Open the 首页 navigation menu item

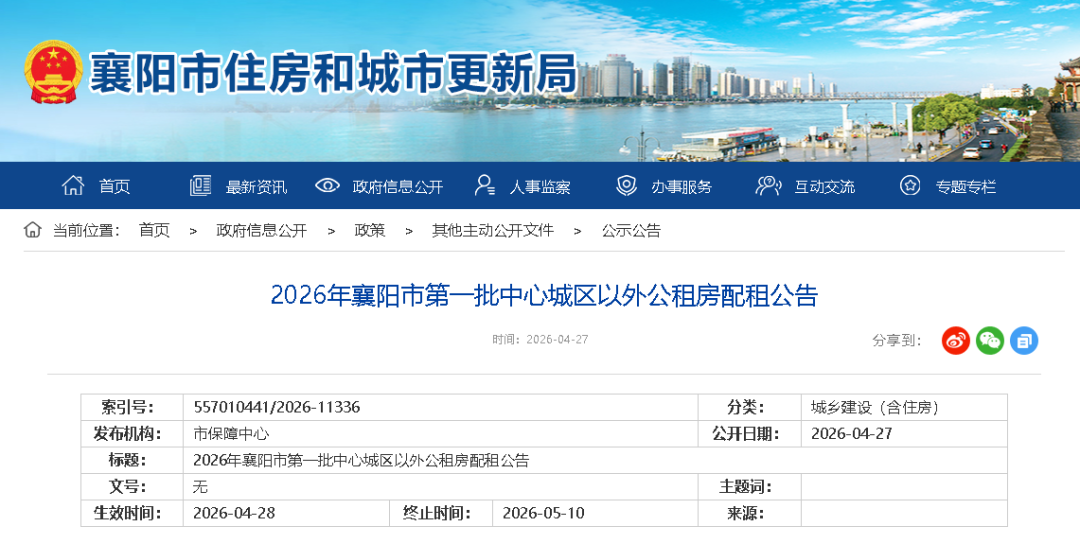(114, 187)
